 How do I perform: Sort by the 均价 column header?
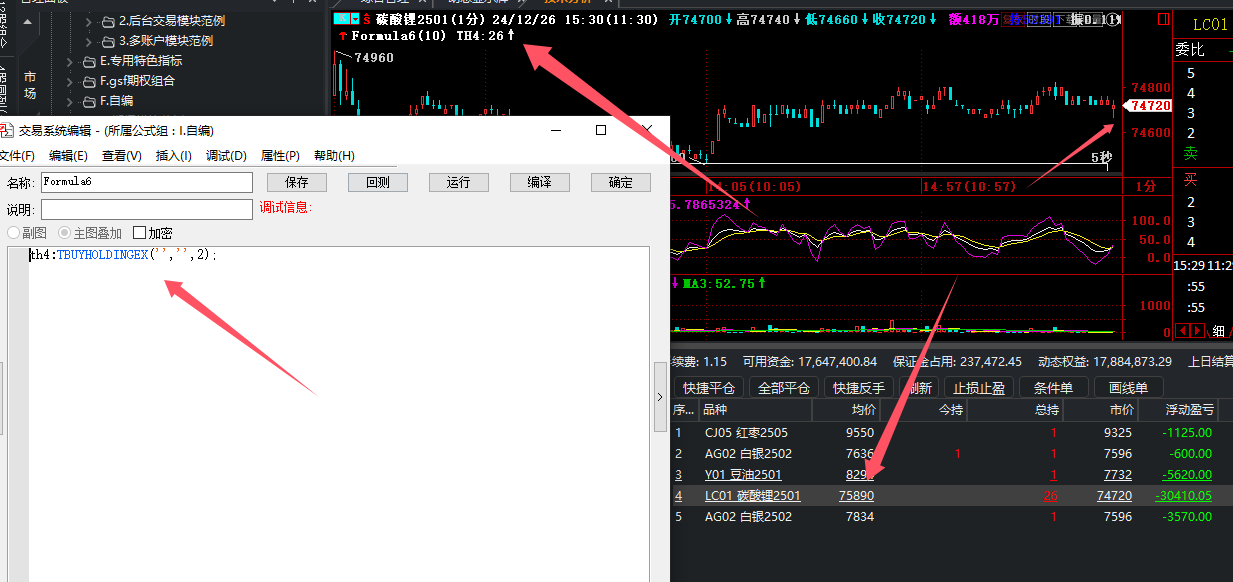[x=846, y=410]
